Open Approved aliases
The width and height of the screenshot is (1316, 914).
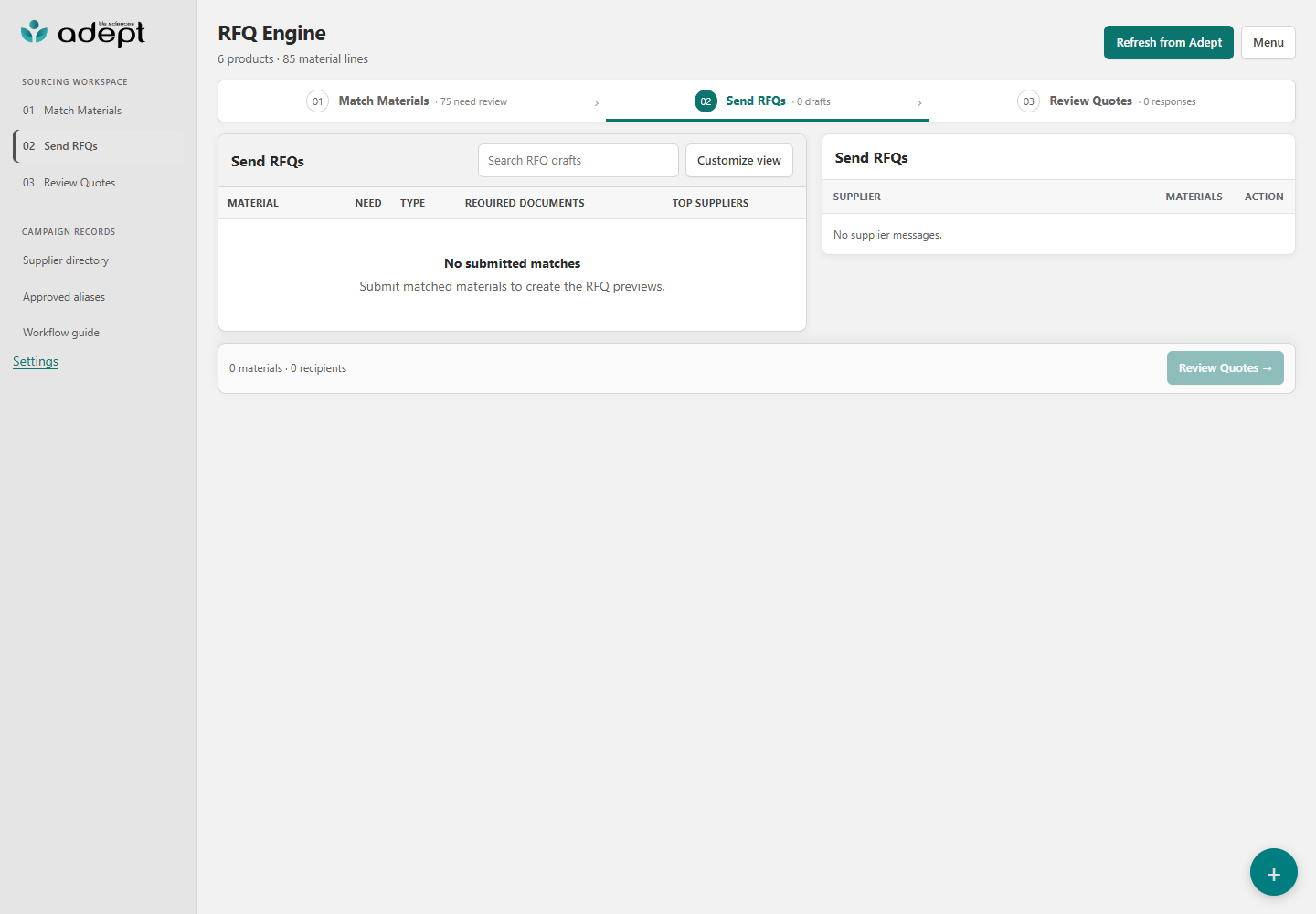[x=98, y=297]
